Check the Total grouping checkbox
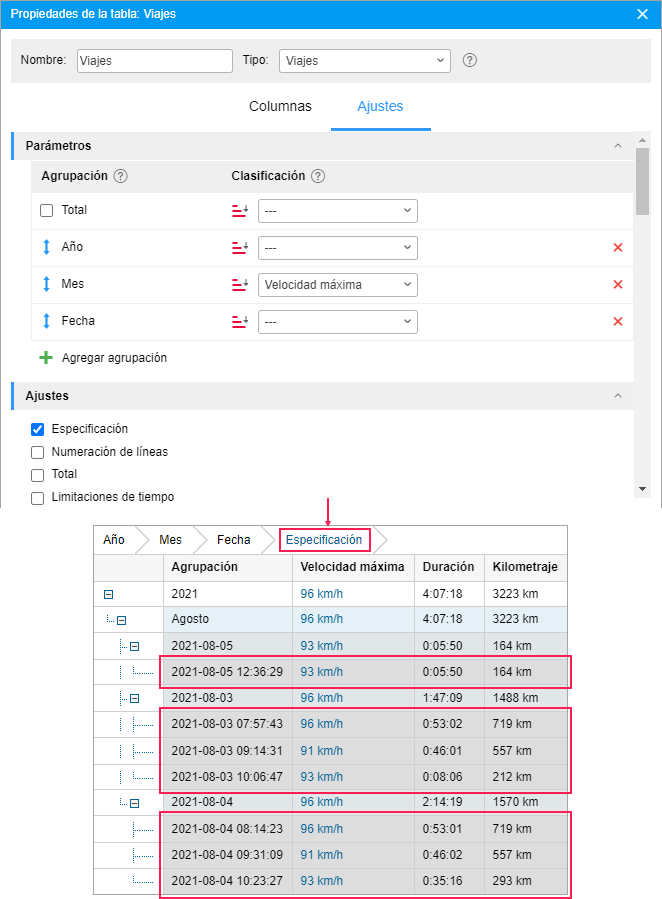The image size is (662, 899). 46,210
